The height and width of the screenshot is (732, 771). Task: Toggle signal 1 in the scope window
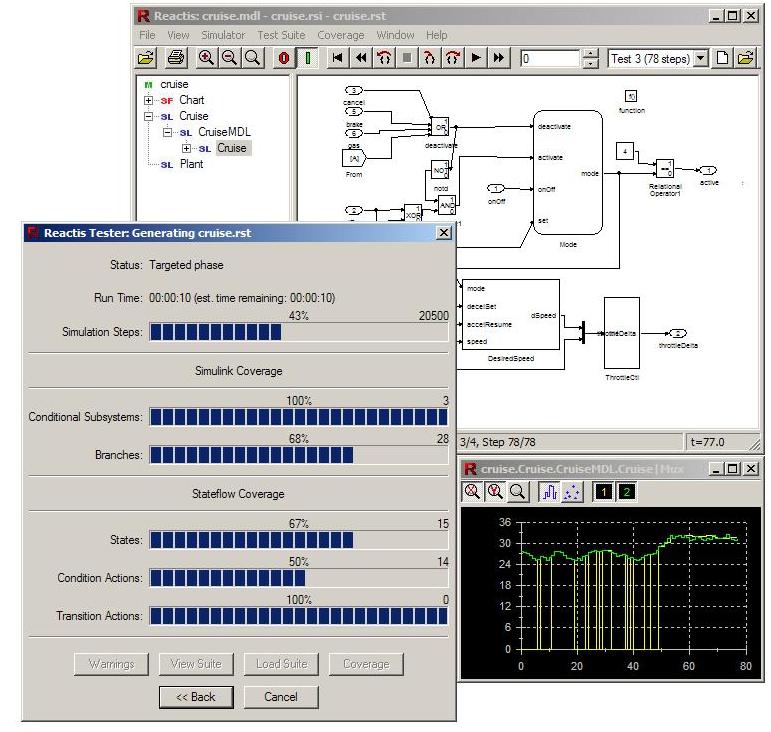pyautogui.click(x=603, y=492)
